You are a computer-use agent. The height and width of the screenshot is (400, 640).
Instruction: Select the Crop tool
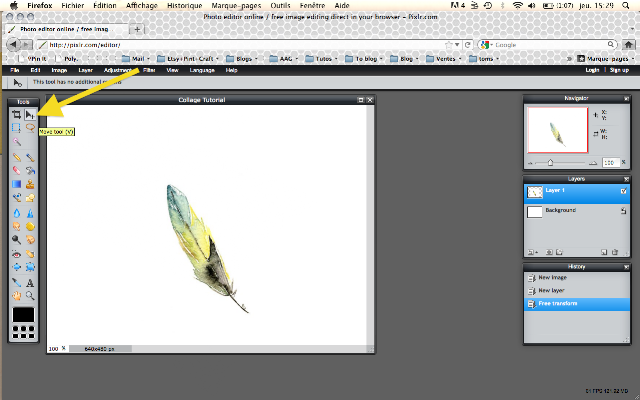click(x=16, y=115)
